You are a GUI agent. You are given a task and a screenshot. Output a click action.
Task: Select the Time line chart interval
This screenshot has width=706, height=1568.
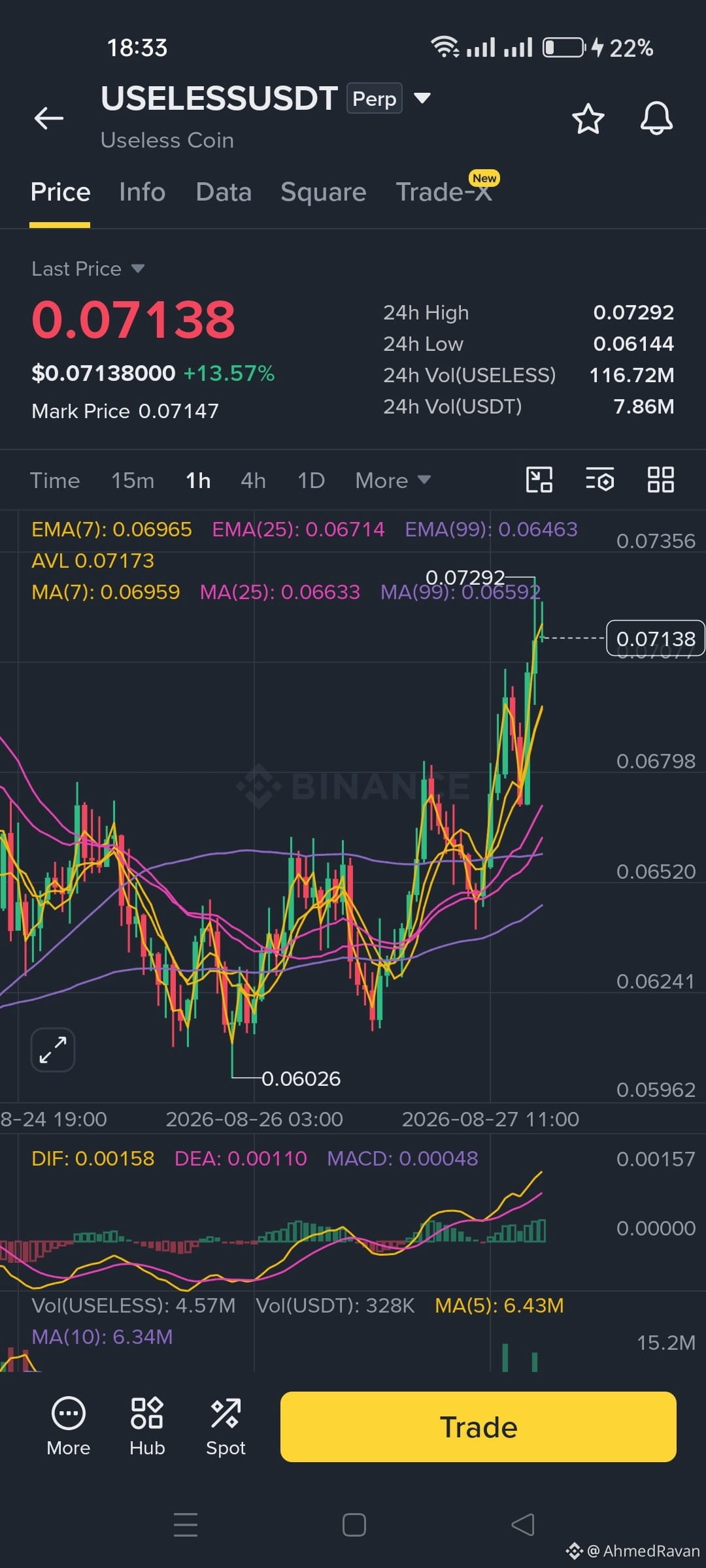[55, 480]
